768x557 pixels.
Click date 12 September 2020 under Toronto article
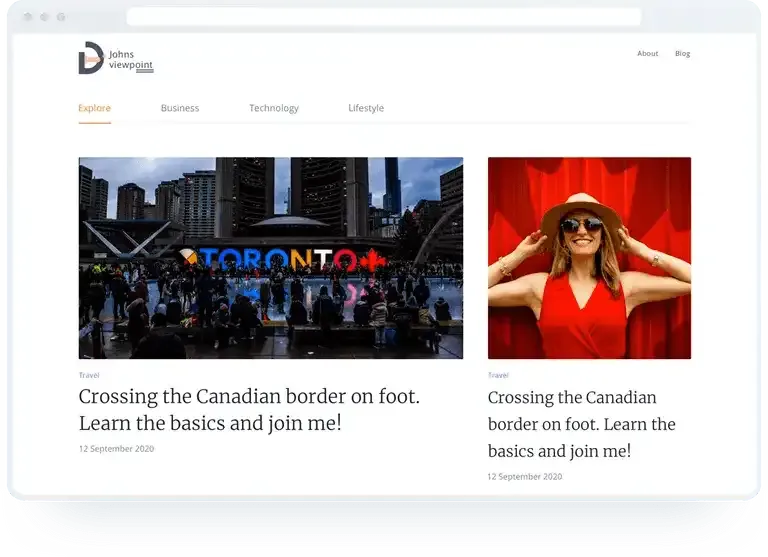click(x=117, y=449)
